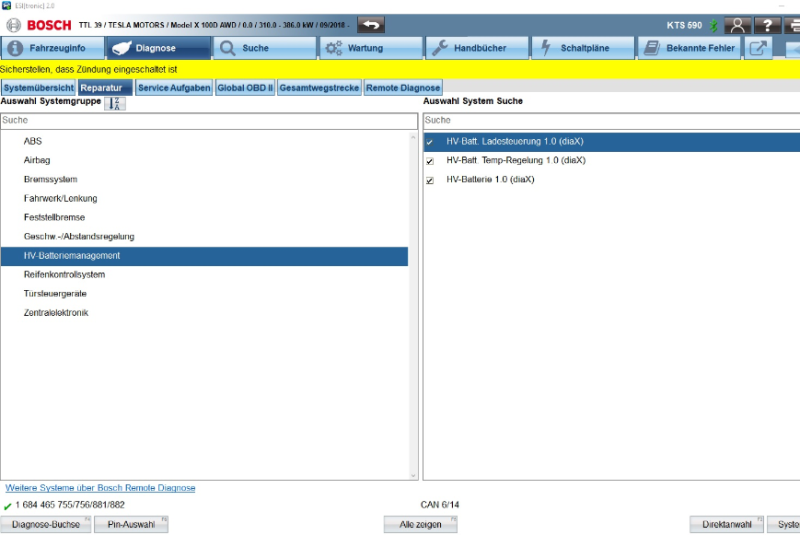The height and width of the screenshot is (535, 800).
Task: Click the question mark help icon
Action: coord(768,25)
